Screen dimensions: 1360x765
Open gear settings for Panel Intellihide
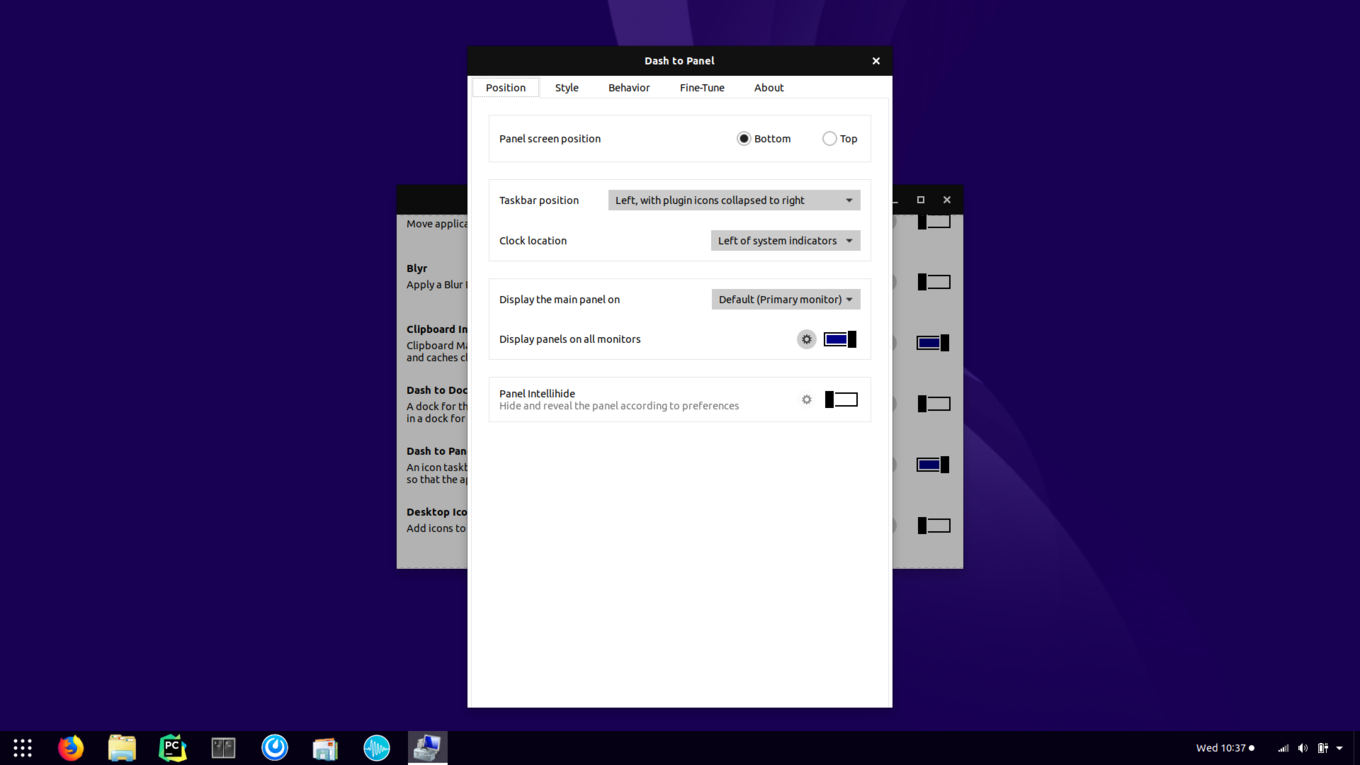(806, 400)
